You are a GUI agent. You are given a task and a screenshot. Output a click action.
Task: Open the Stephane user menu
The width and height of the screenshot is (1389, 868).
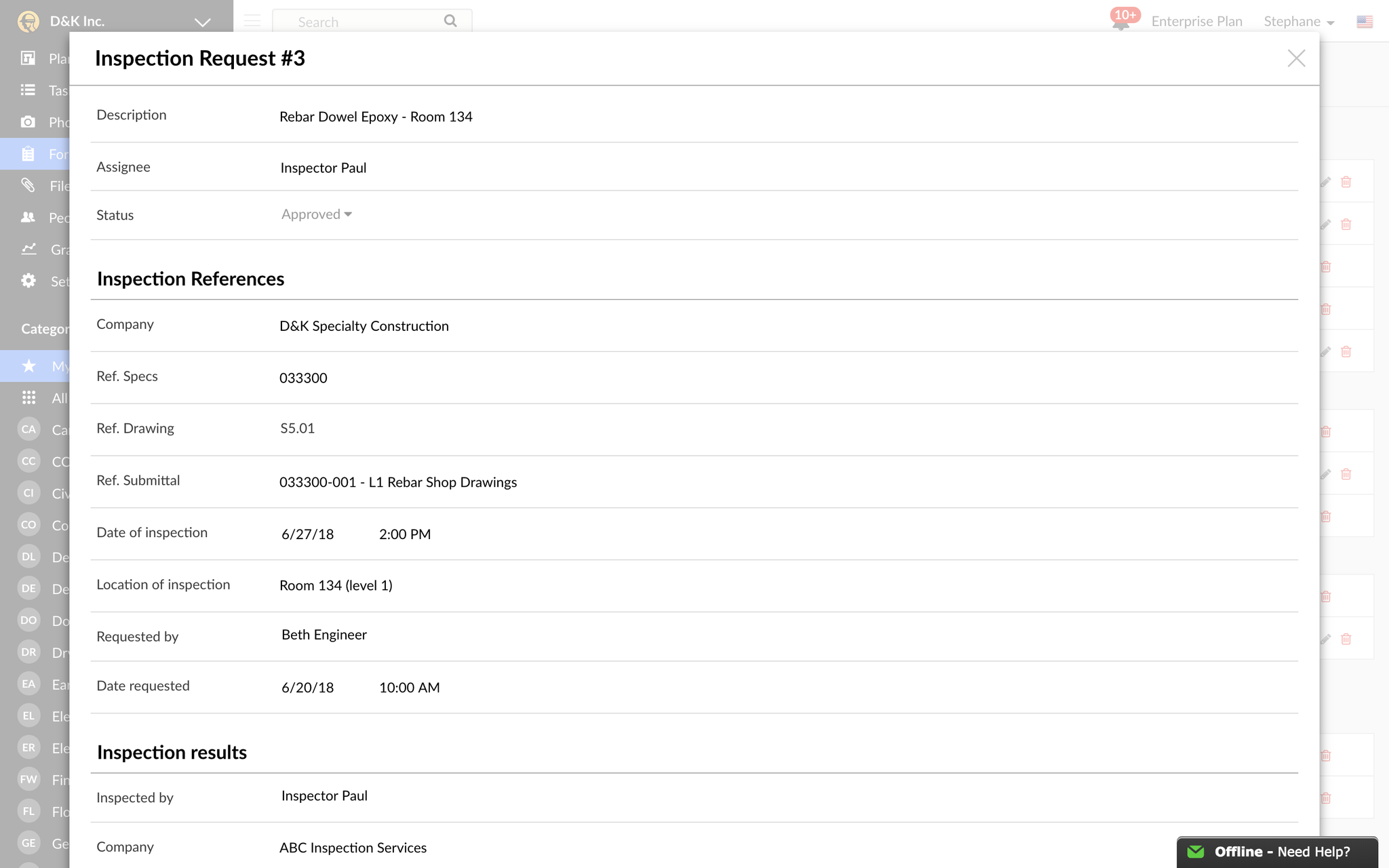click(1299, 22)
